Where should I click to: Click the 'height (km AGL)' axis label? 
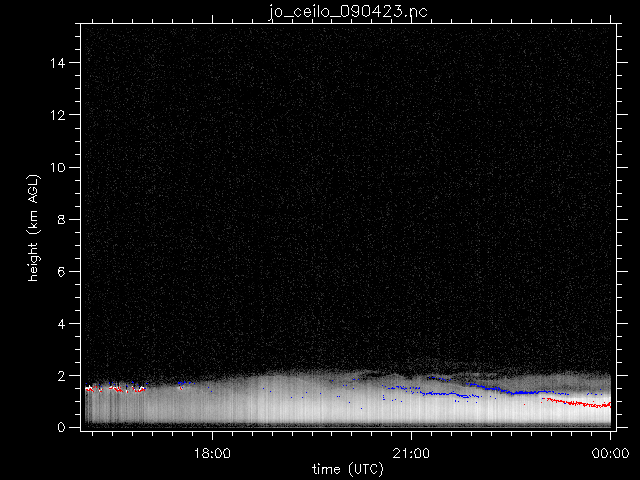point(33,226)
